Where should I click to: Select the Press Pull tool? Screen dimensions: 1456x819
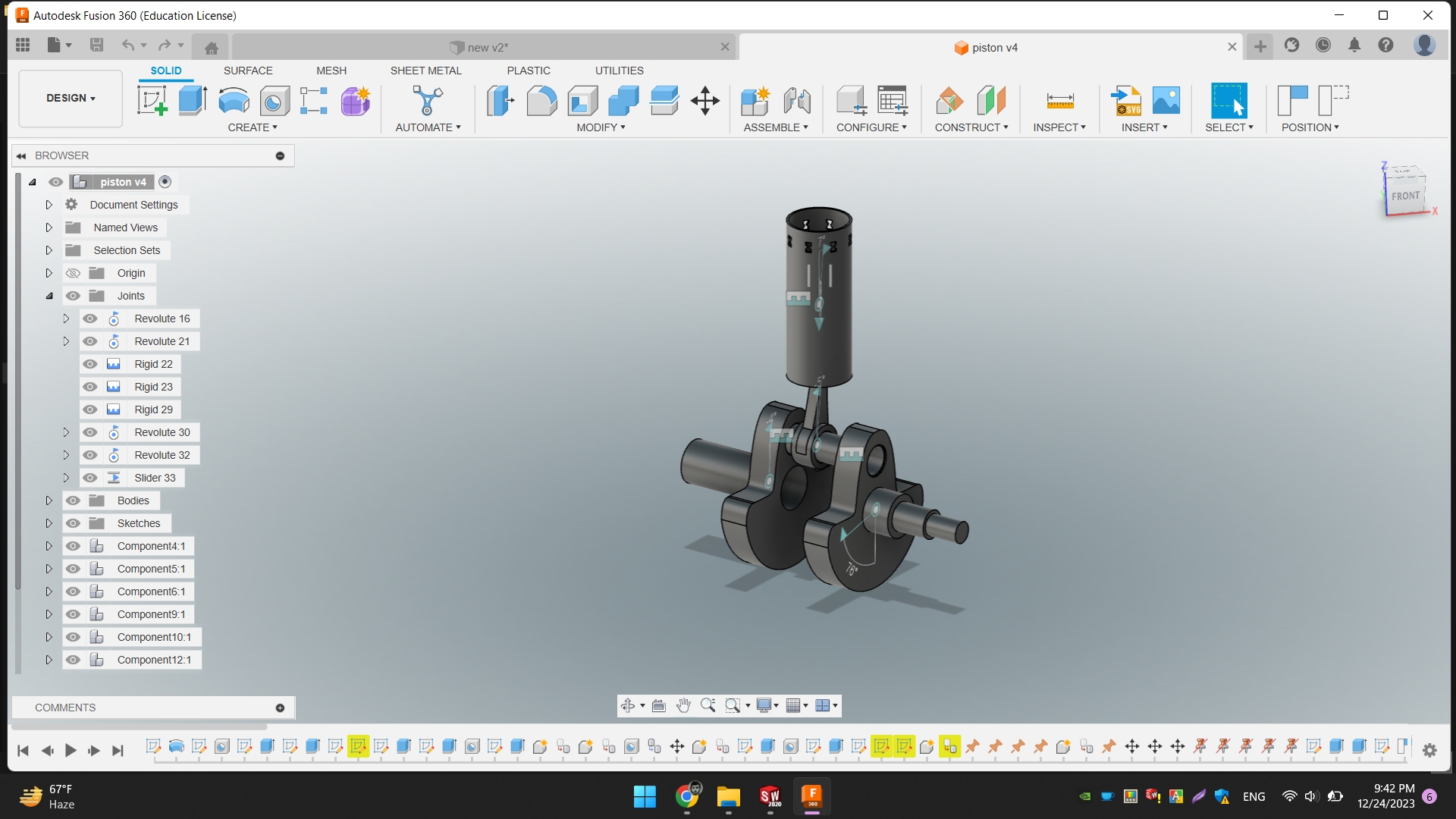coord(500,100)
